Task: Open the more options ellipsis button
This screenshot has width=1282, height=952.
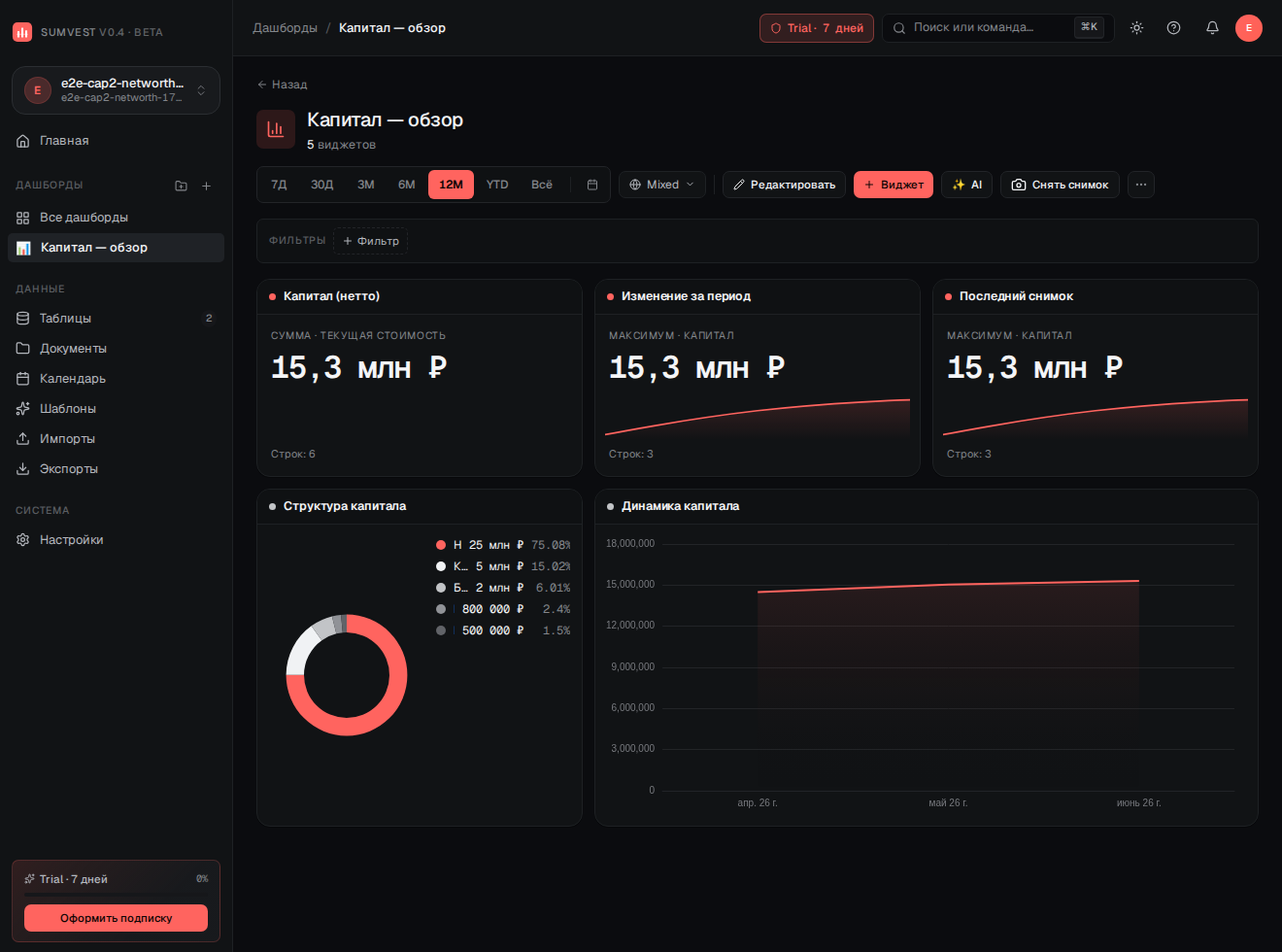Action: (x=1141, y=185)
